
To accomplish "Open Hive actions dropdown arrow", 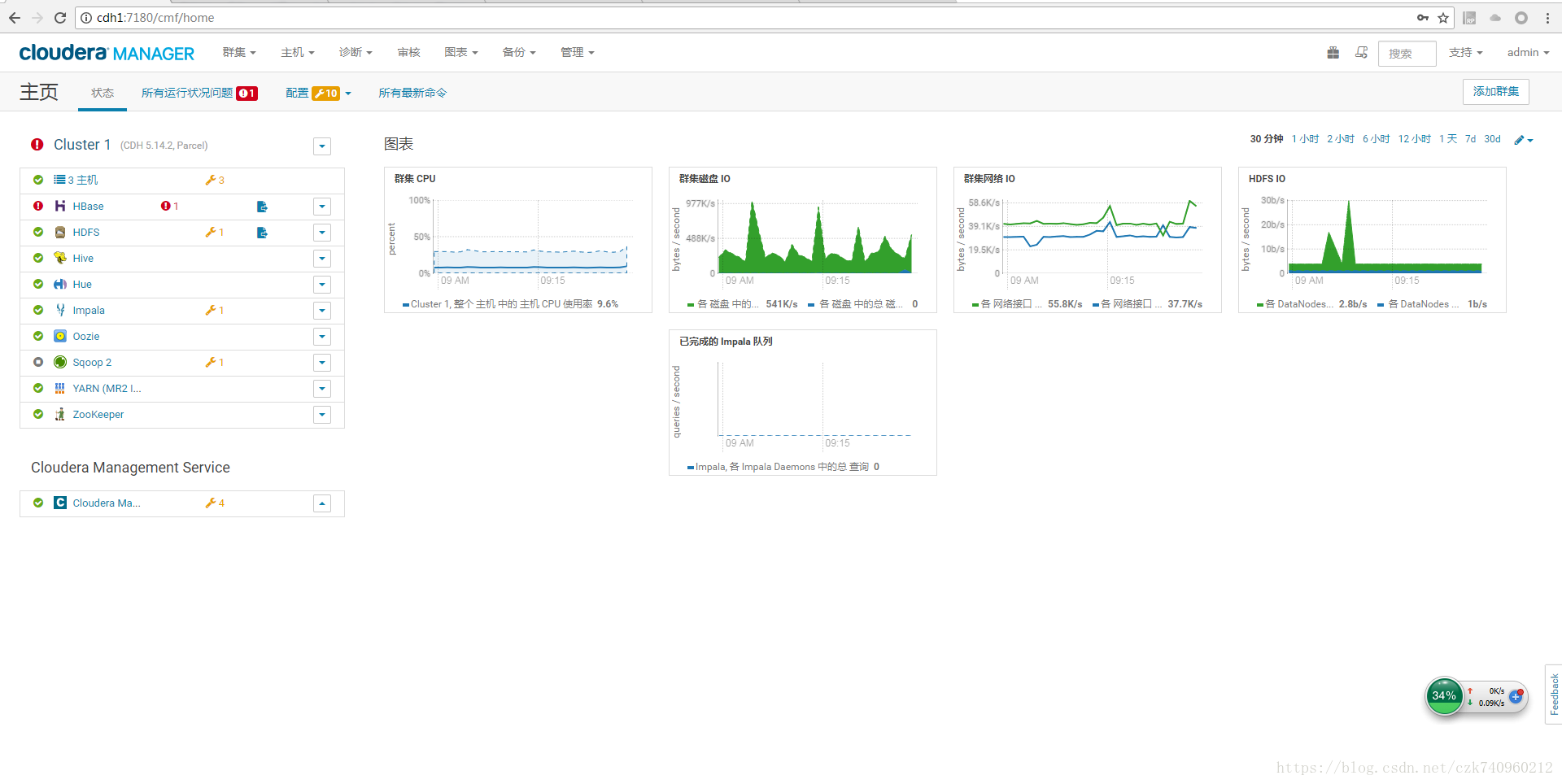I will [322, 259].
